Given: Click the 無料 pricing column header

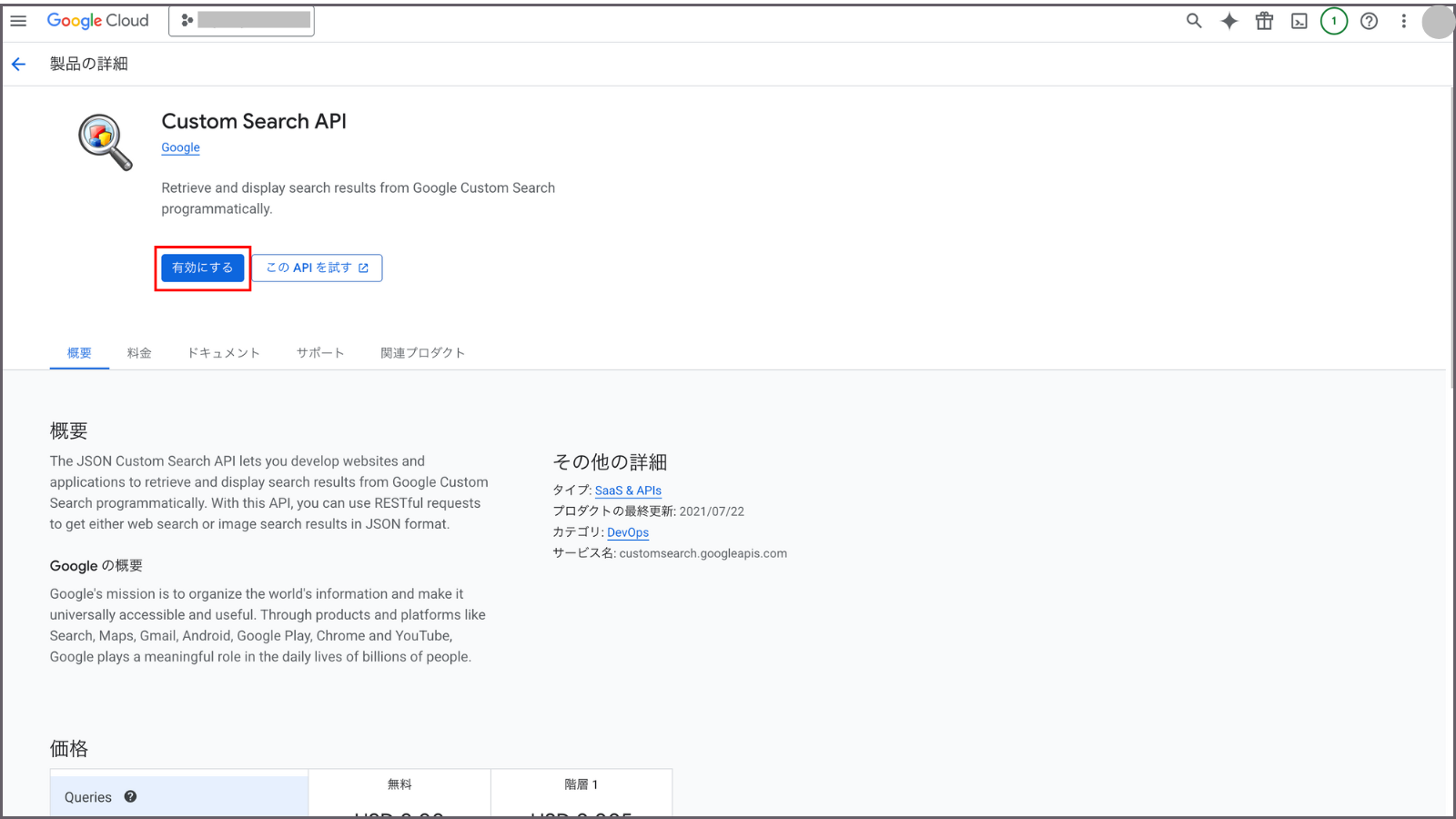Looking at the screenshot, I should (x=399, y=784).
